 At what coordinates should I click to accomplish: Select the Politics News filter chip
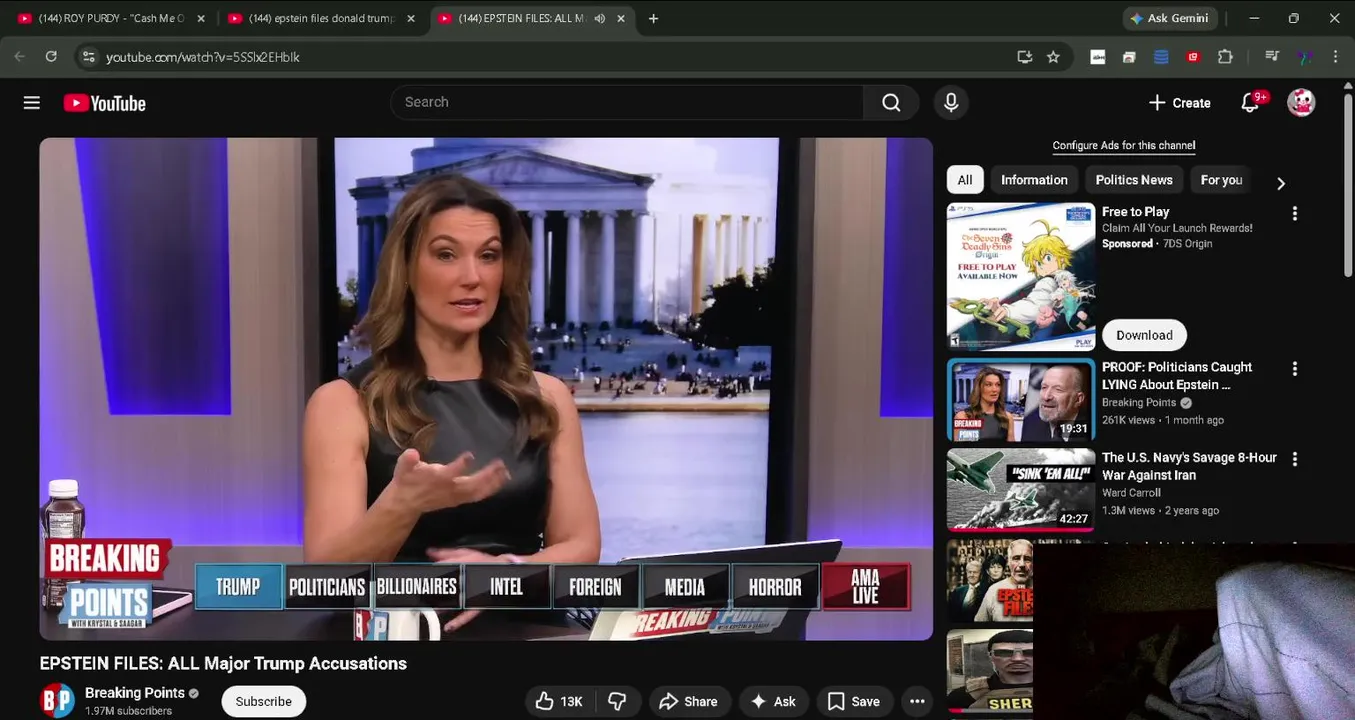1134,180
